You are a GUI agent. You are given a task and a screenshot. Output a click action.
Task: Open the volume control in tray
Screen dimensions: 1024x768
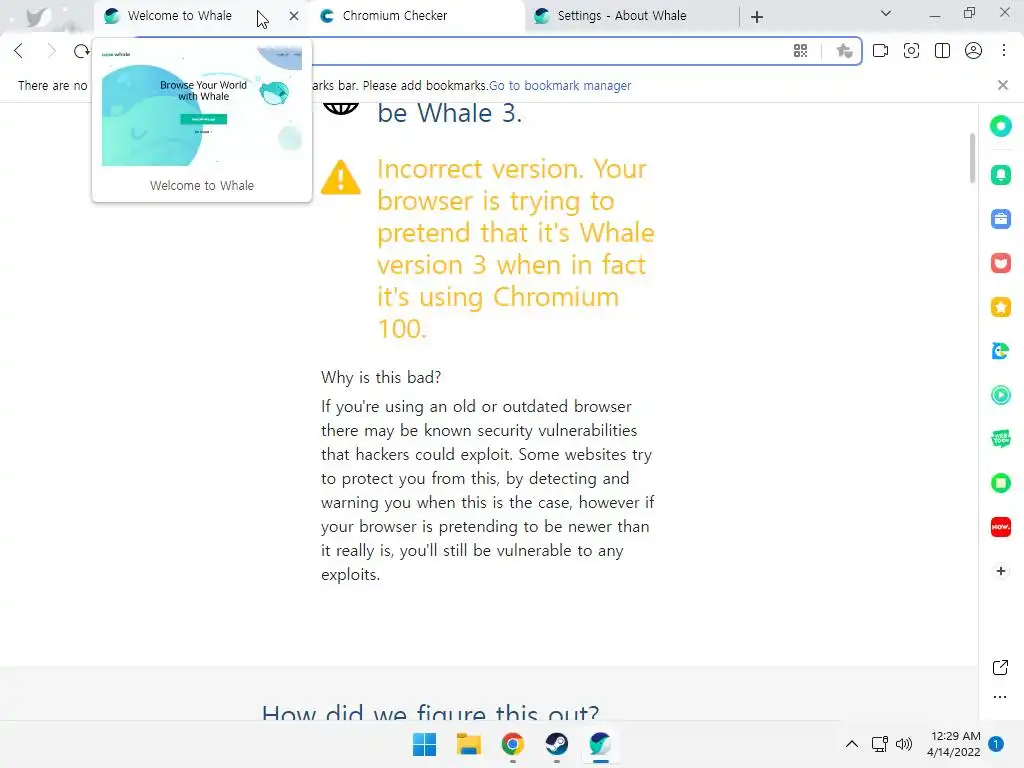904,744
